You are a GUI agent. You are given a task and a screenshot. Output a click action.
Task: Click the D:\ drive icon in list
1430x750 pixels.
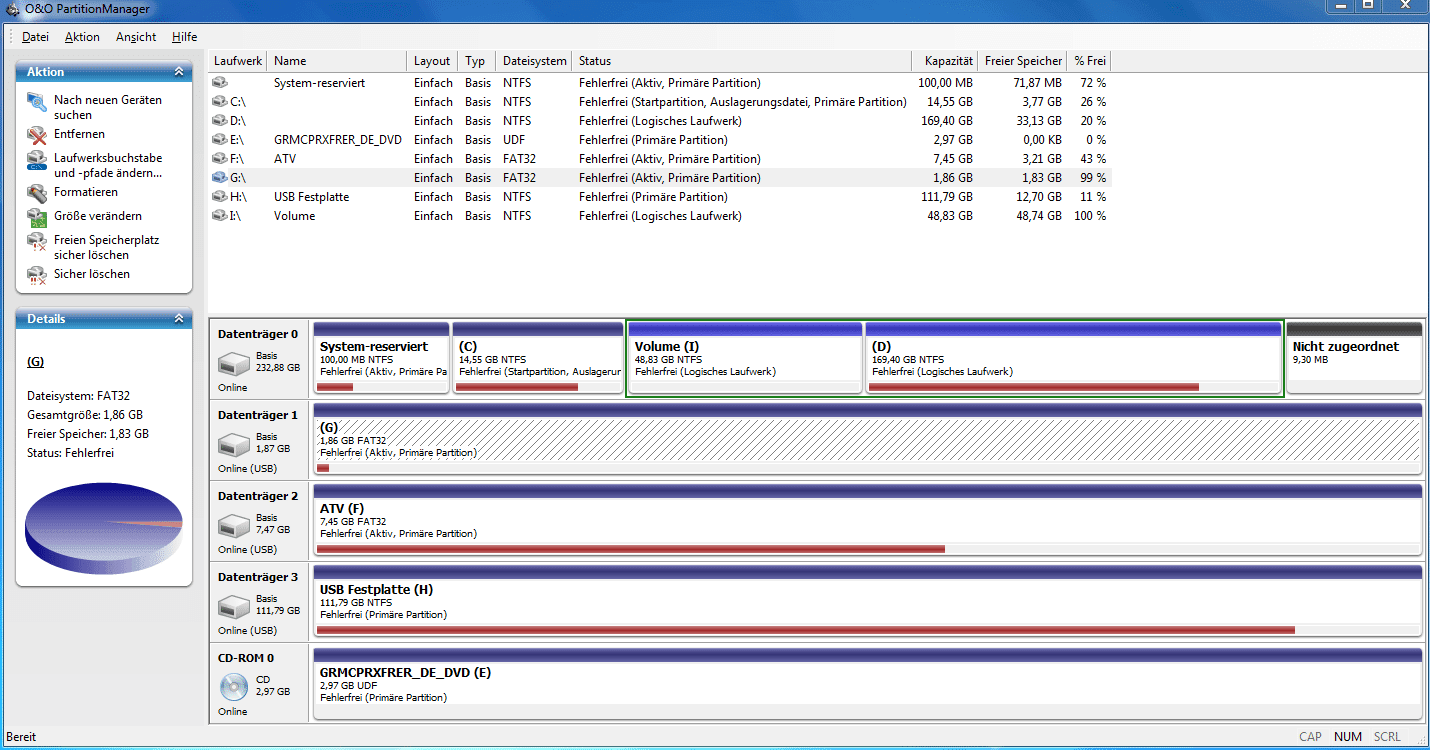[x=220, y=121]
